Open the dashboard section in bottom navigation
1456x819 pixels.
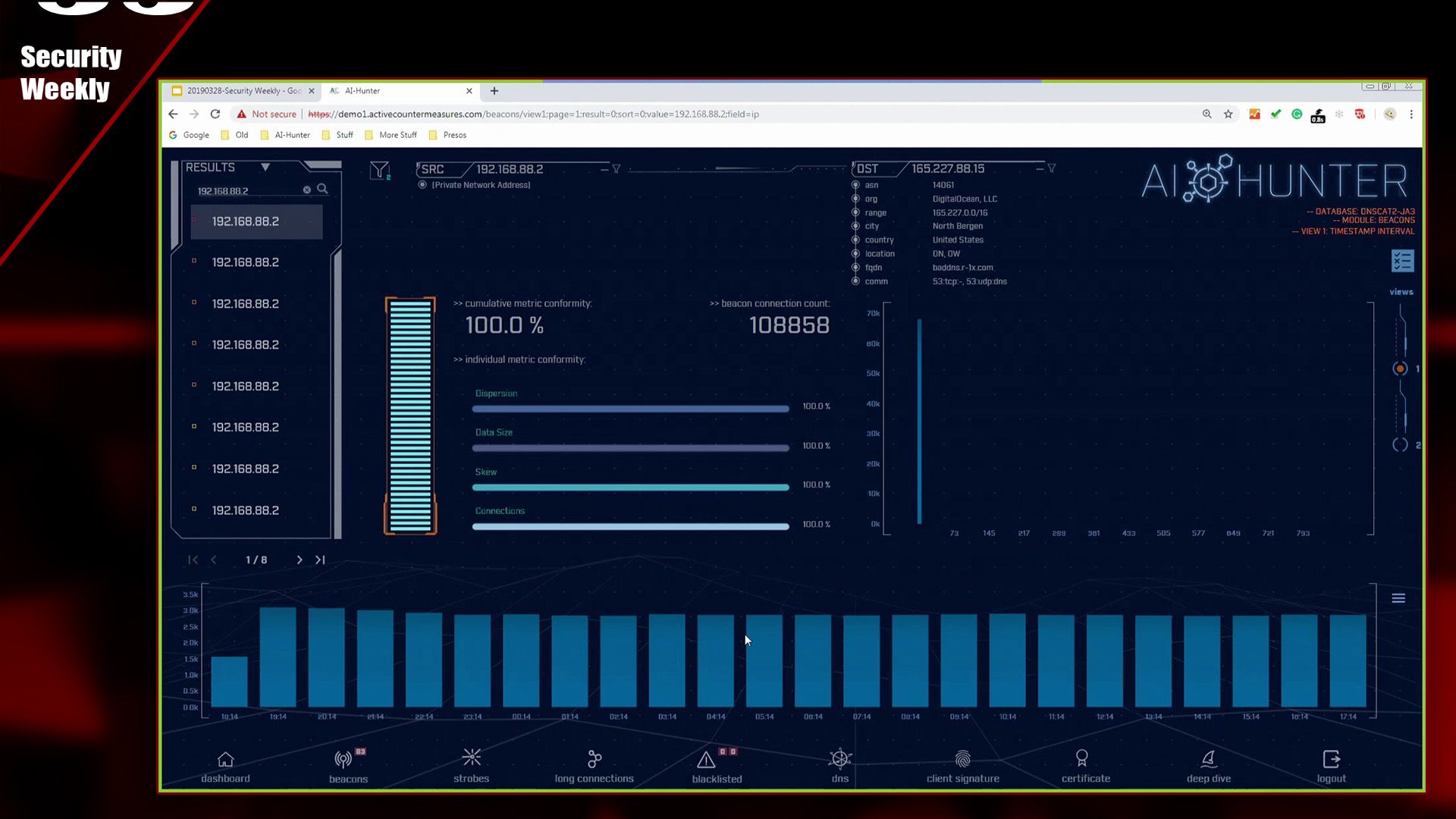(x=225, y=767)
